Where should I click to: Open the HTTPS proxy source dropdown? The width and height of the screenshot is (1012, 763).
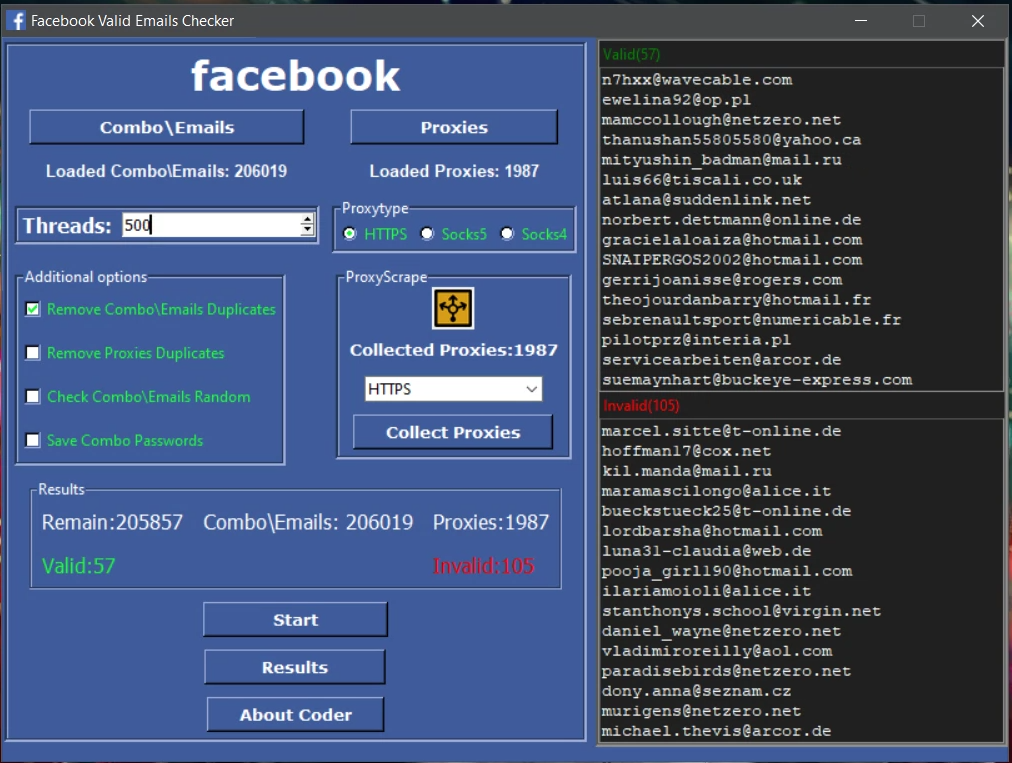[533, 389]
